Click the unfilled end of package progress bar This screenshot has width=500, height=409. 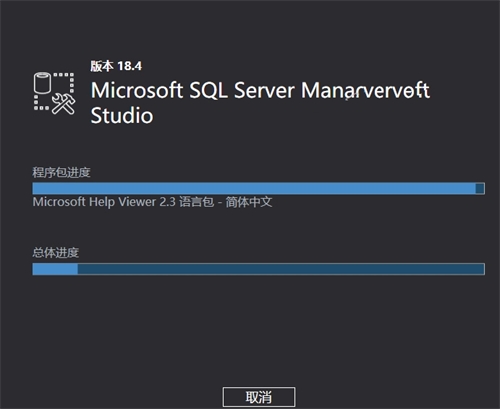(x=480, y=188)
